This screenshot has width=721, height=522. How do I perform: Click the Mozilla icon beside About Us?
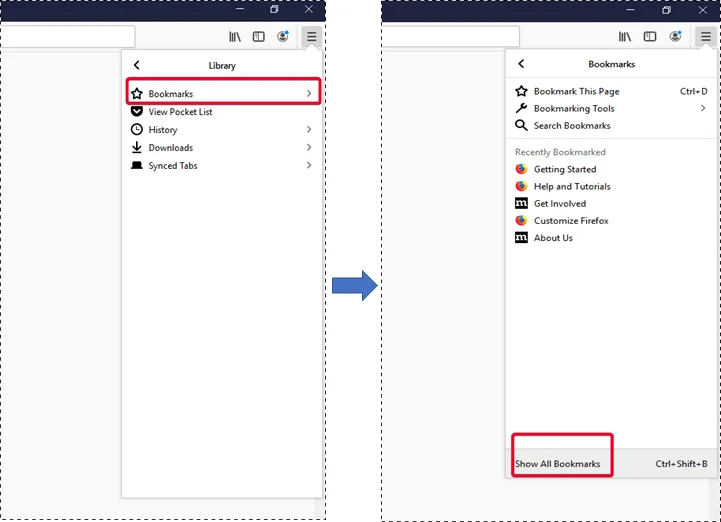521,237
